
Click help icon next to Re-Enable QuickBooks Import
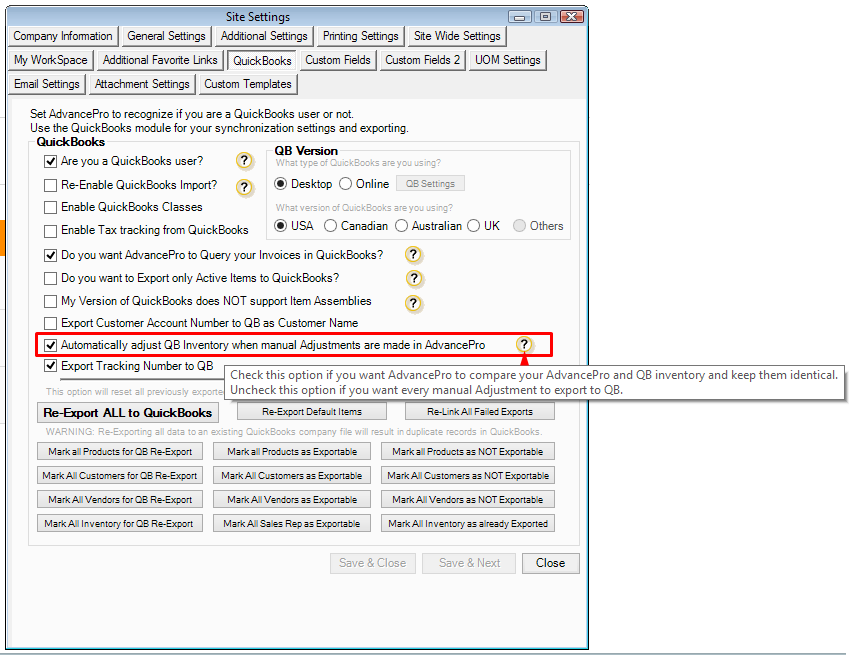(244, 186)
